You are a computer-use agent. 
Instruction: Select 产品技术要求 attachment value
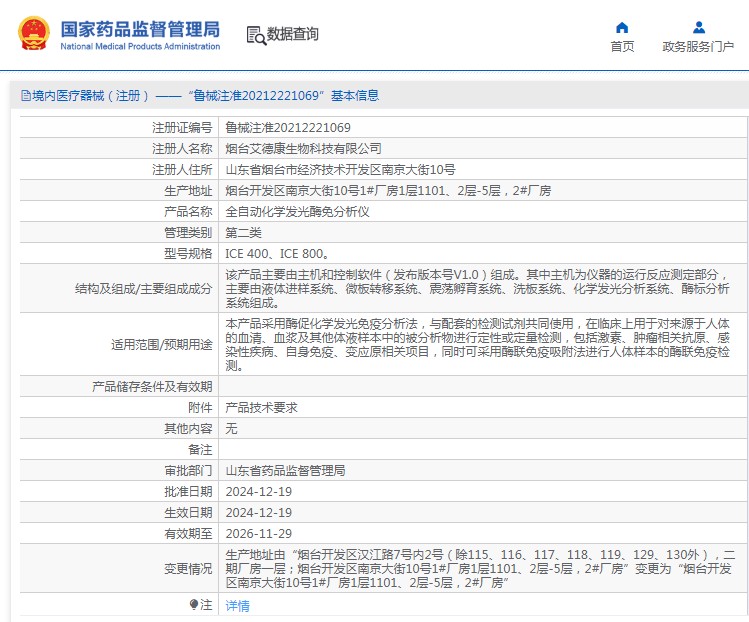(261, 408)
